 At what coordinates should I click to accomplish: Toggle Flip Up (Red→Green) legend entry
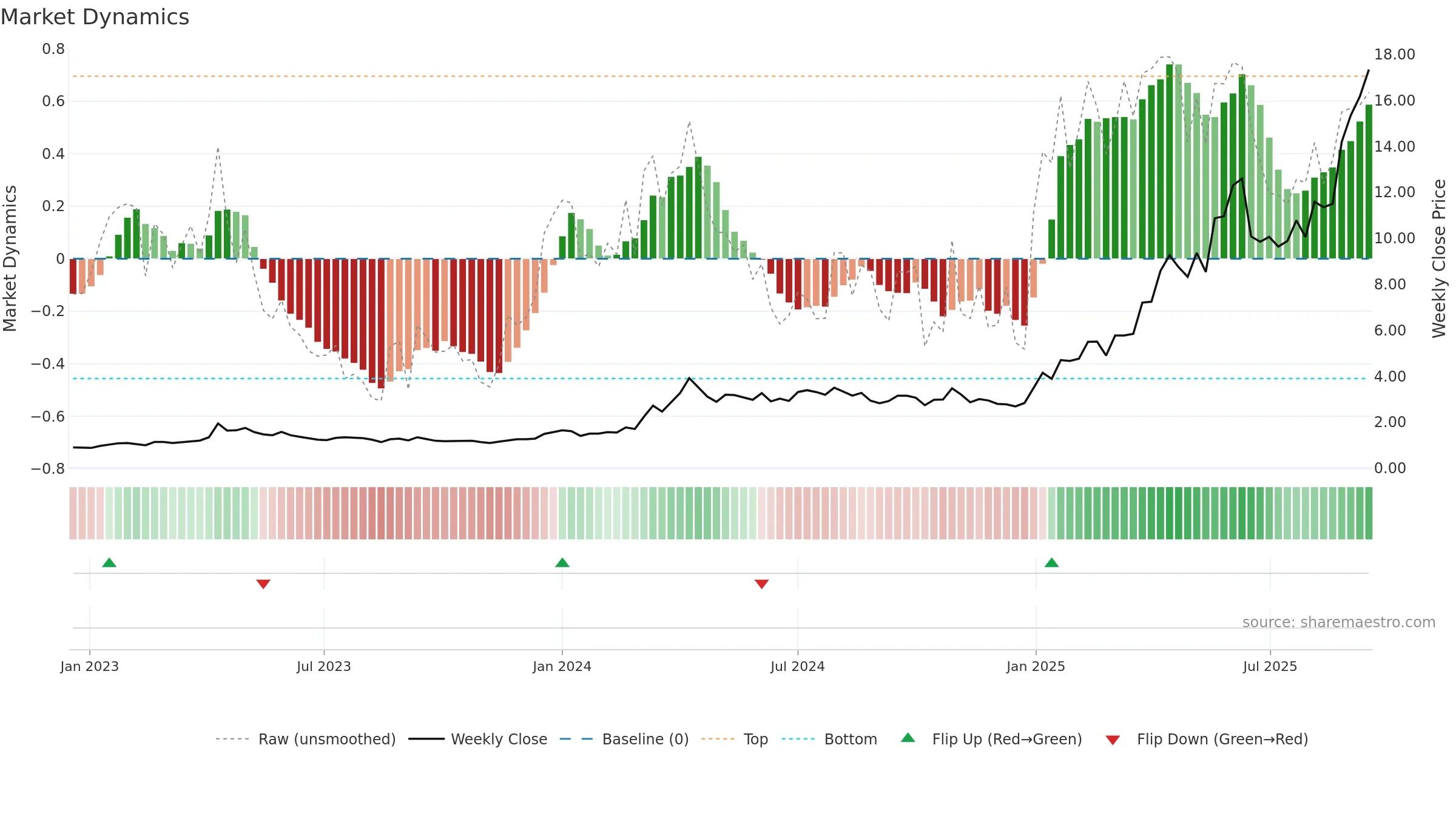pos(991,739)
